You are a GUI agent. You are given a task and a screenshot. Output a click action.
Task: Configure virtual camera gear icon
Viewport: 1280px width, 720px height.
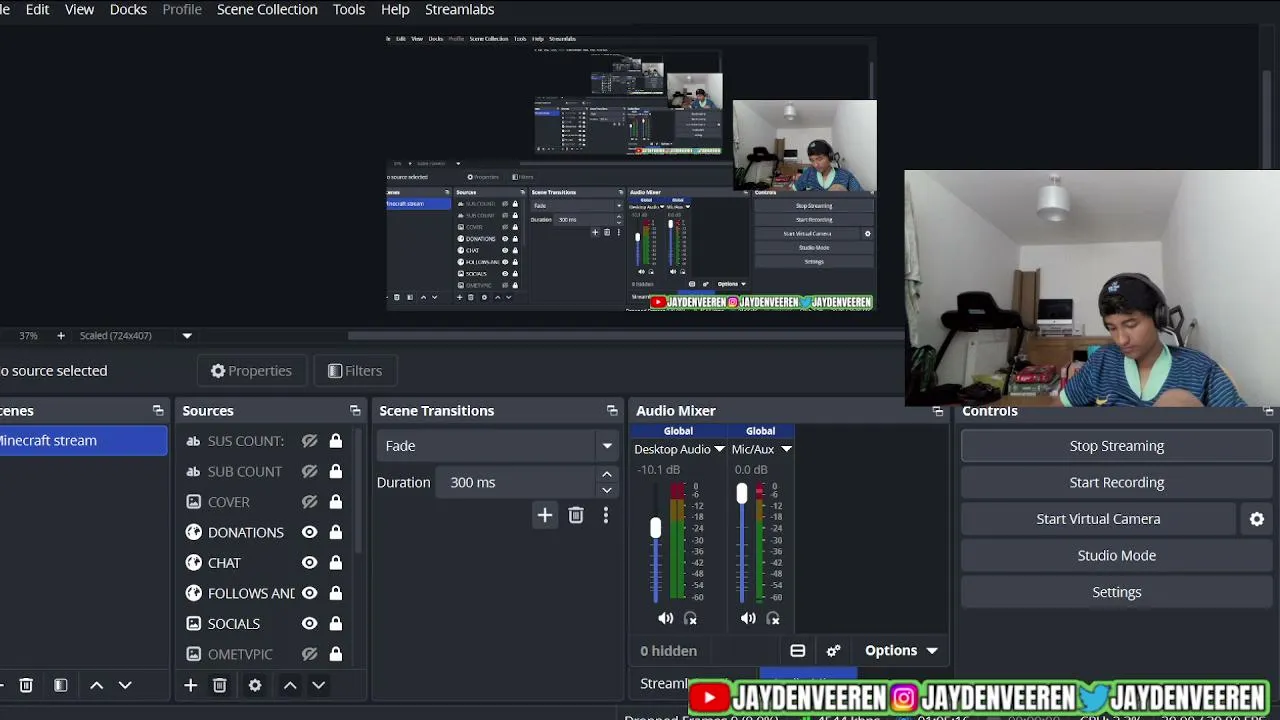tap(1257, 519)
